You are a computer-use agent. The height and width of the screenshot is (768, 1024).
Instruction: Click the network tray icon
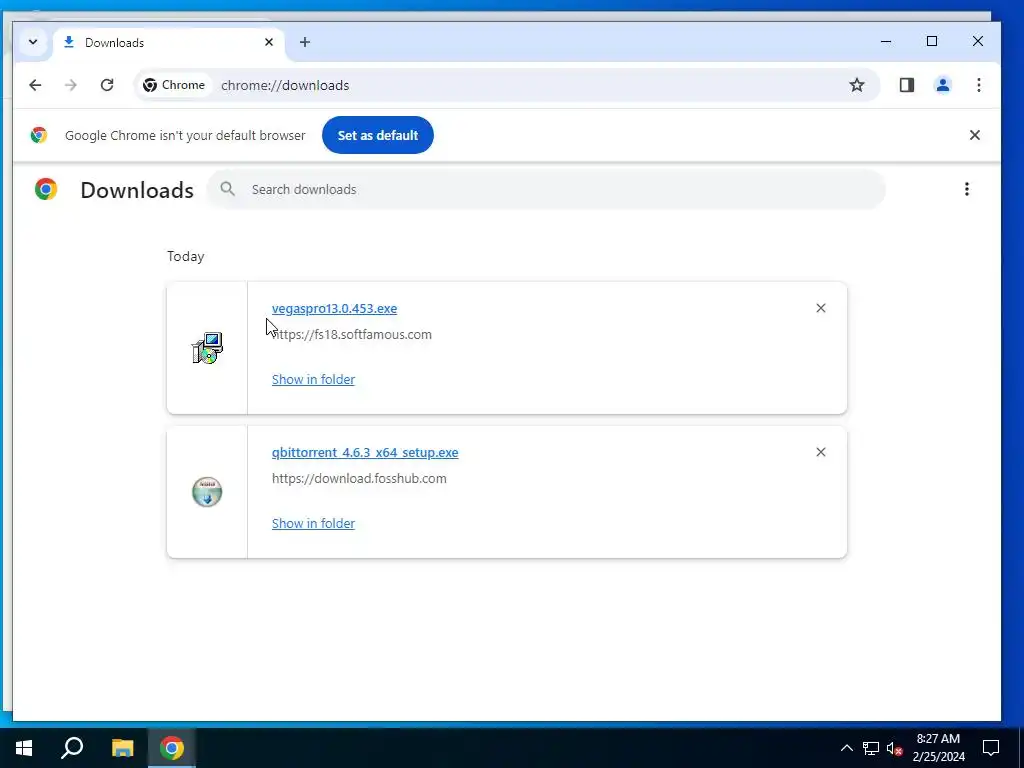(x=871, y=748)
